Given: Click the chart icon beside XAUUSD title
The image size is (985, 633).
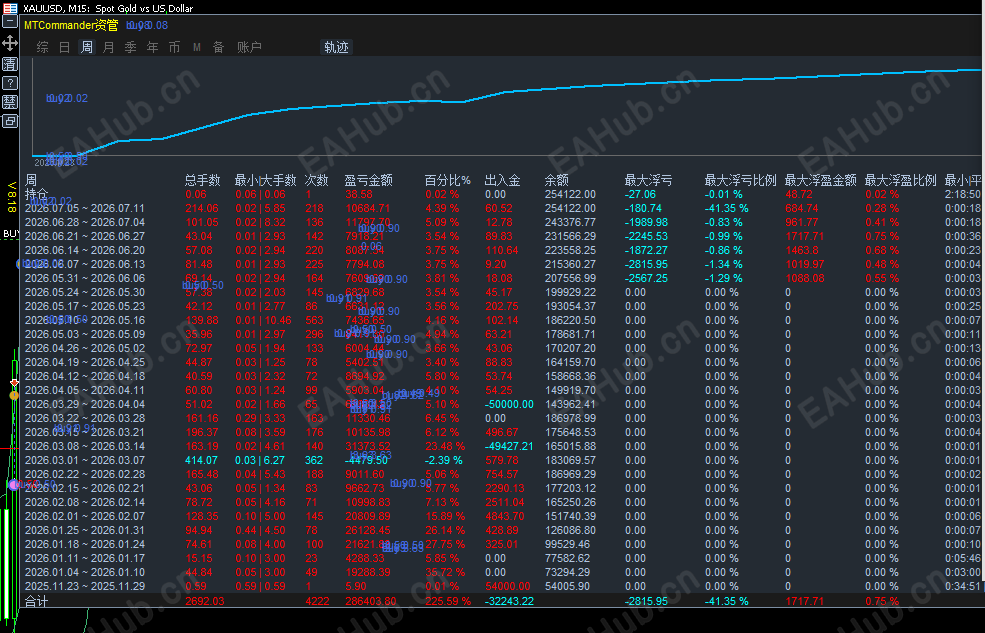Looking at the screenshot, I should point(10,8).
